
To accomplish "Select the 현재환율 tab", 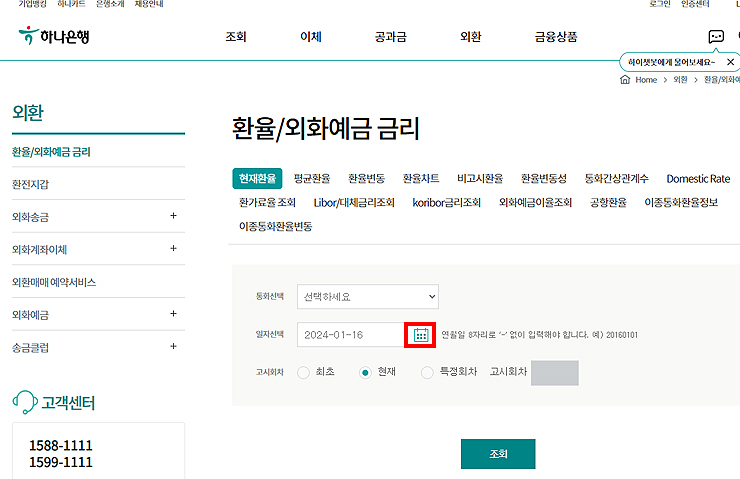I will (257, 178).
